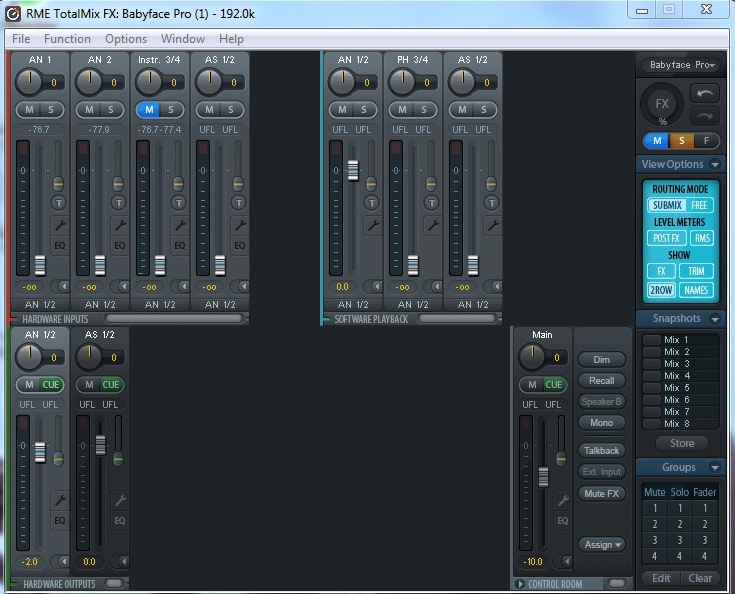Toggle CUE on Main control room channel

[554, 385]
